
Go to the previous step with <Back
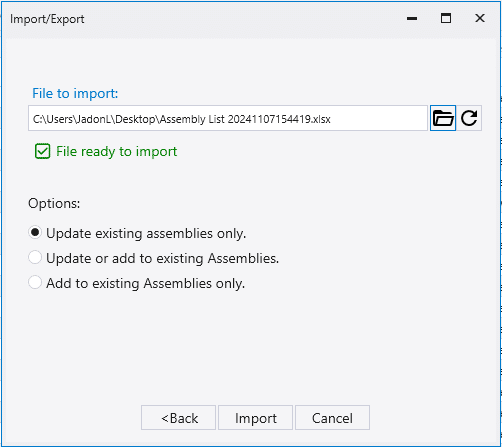(178, 418)
